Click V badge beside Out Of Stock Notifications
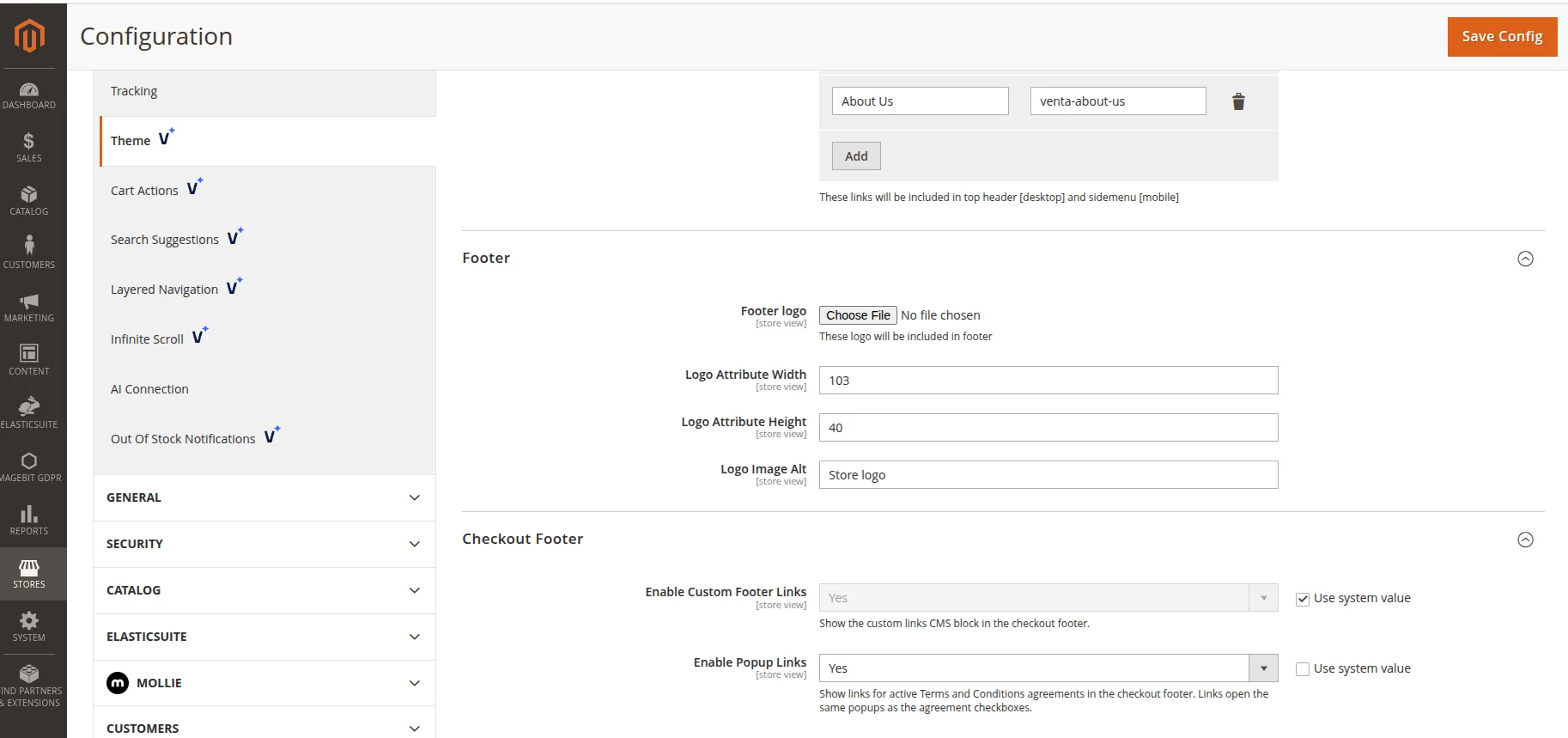 (x=272, y=436)
